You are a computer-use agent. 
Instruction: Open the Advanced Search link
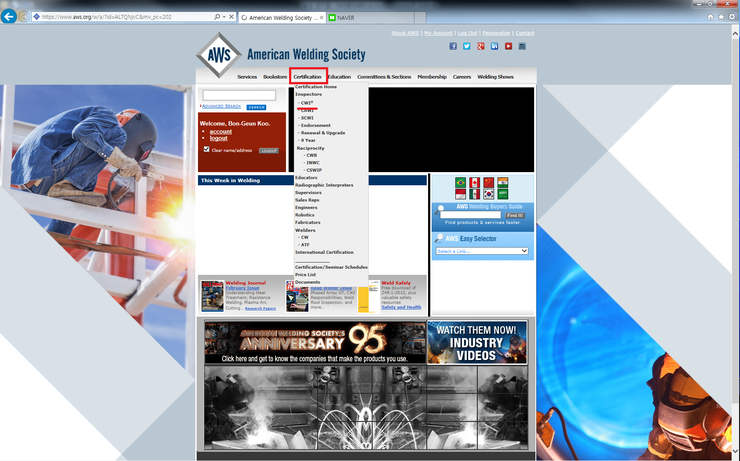[221, 106]
